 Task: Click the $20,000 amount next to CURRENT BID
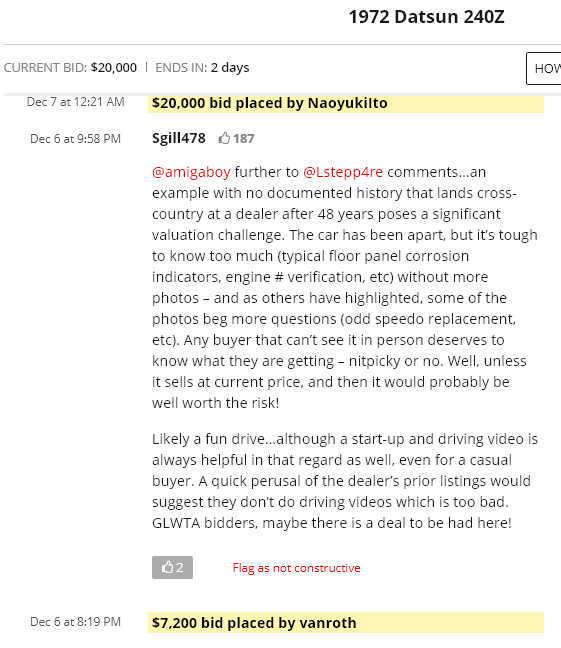[114, 67]
